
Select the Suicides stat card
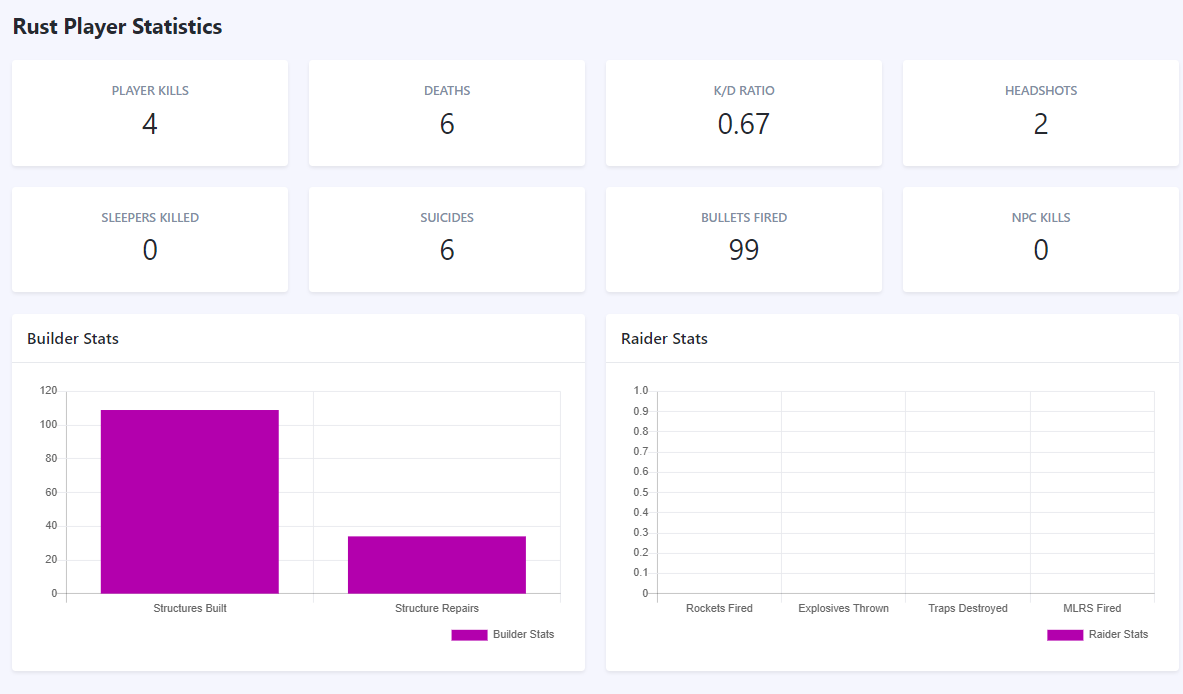click(446, 238)
